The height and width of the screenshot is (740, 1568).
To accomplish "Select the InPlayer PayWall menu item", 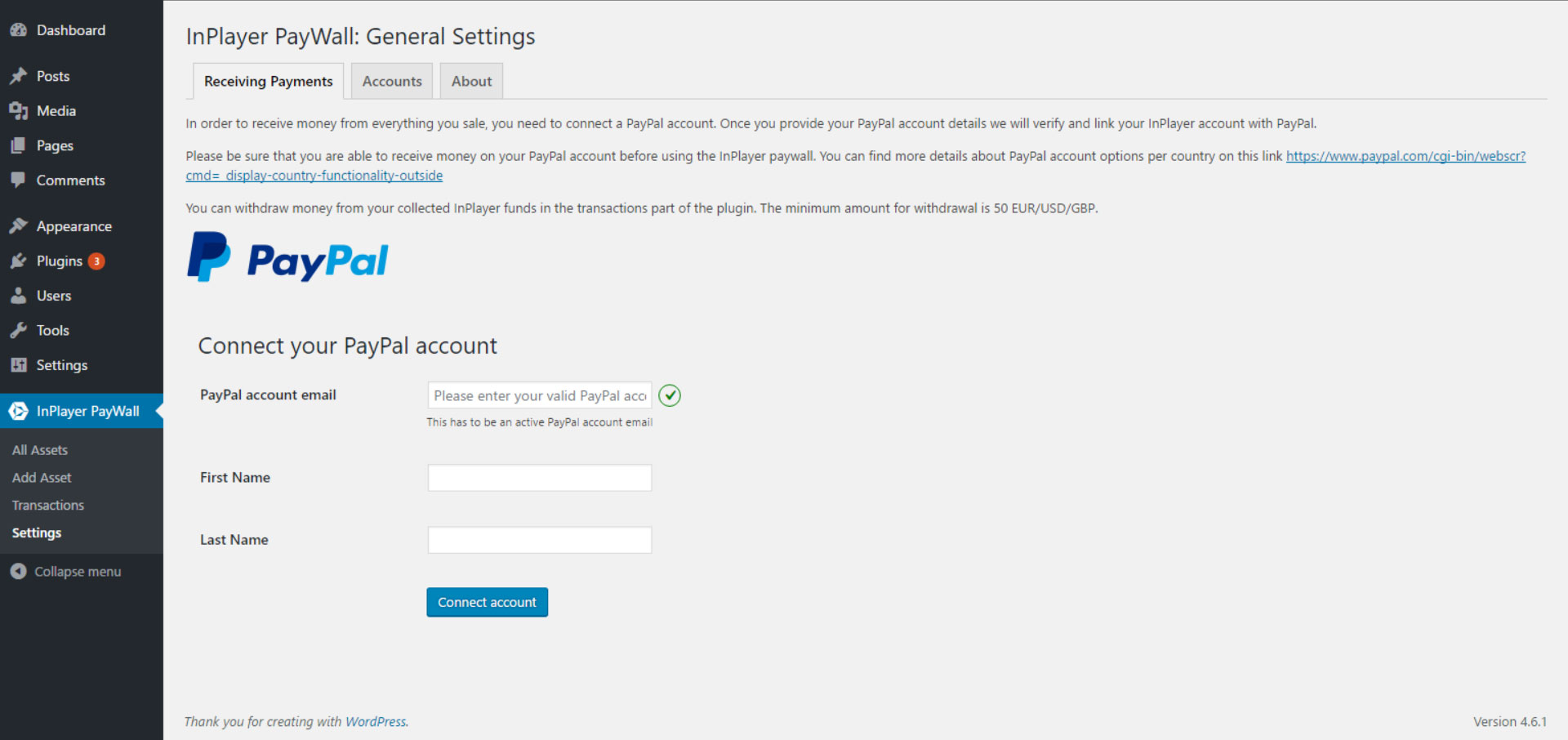I will 82,411.
